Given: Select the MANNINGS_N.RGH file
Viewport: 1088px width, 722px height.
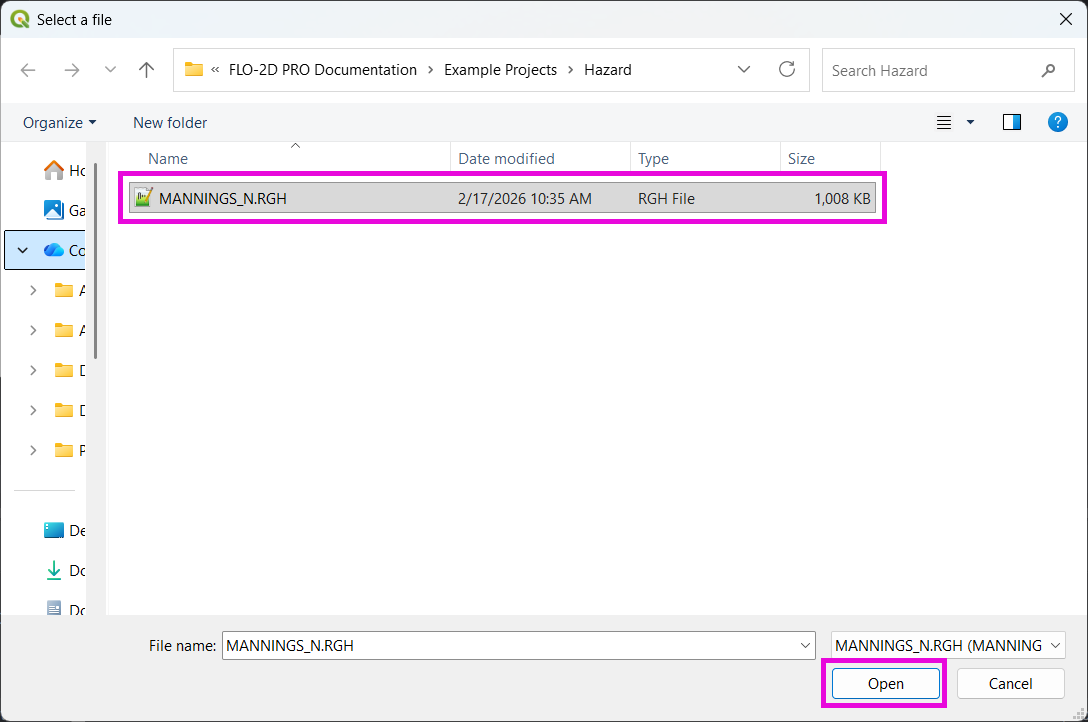Looking at the screenshot, I should click(223, 198).
